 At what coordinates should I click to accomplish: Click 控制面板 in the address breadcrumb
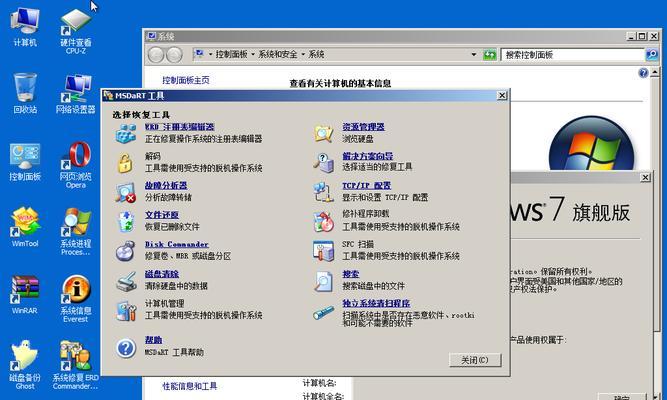[231, 54]
